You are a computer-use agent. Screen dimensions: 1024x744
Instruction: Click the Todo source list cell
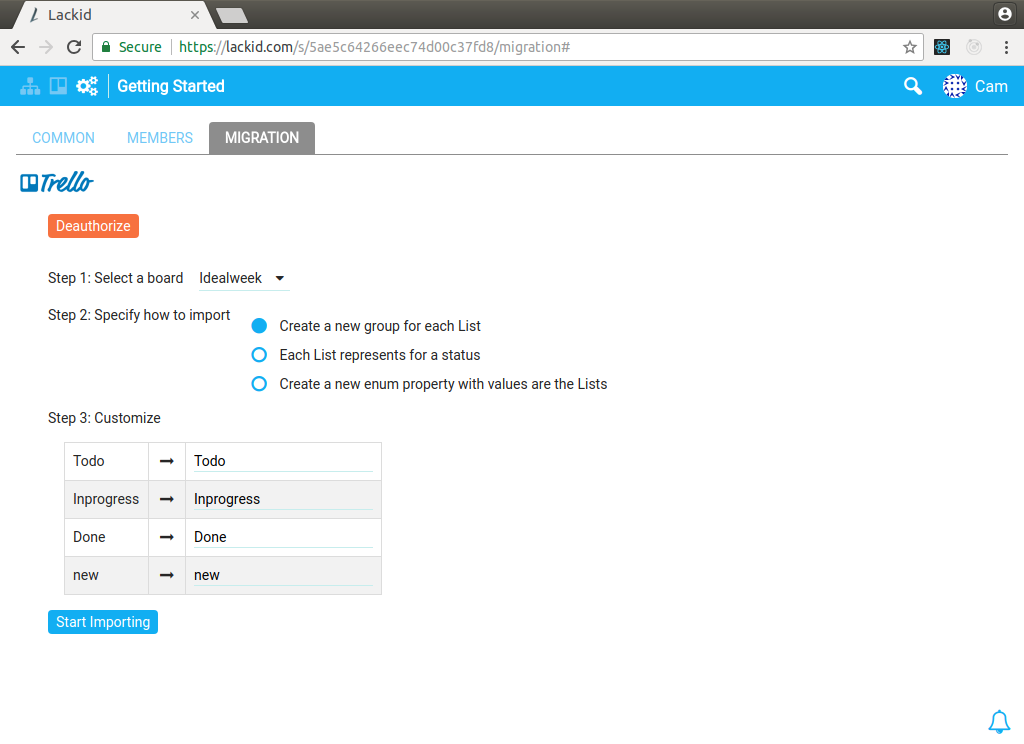coord(106,461)
